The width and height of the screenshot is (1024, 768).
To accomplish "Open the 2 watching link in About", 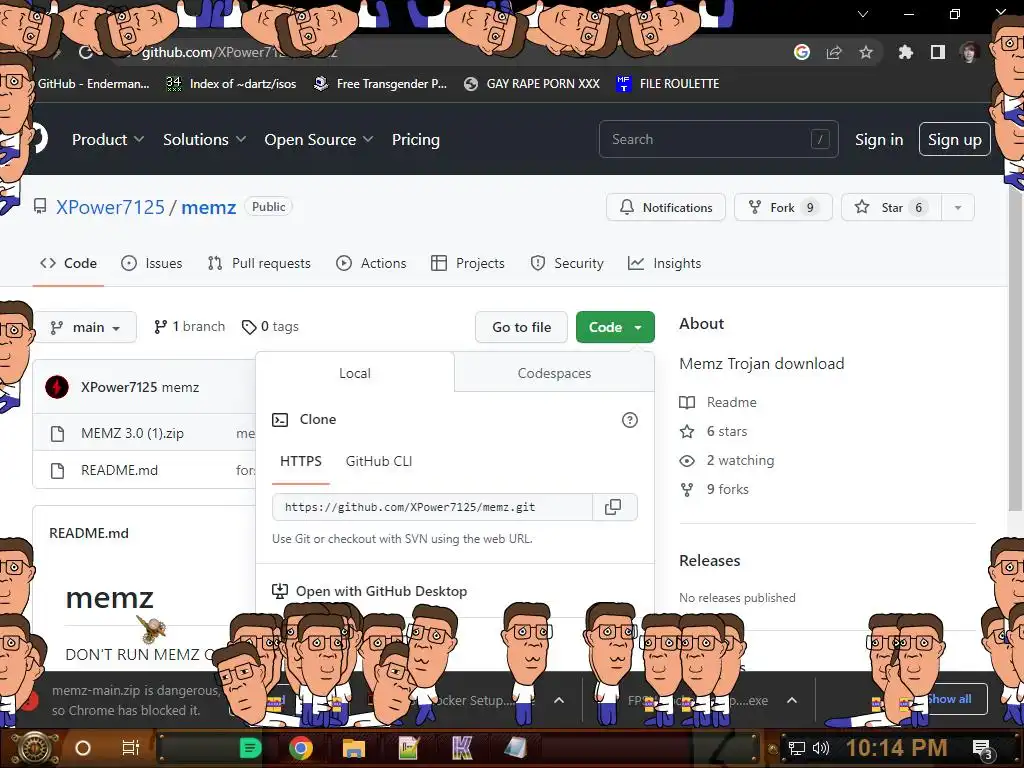I will 727,460.
